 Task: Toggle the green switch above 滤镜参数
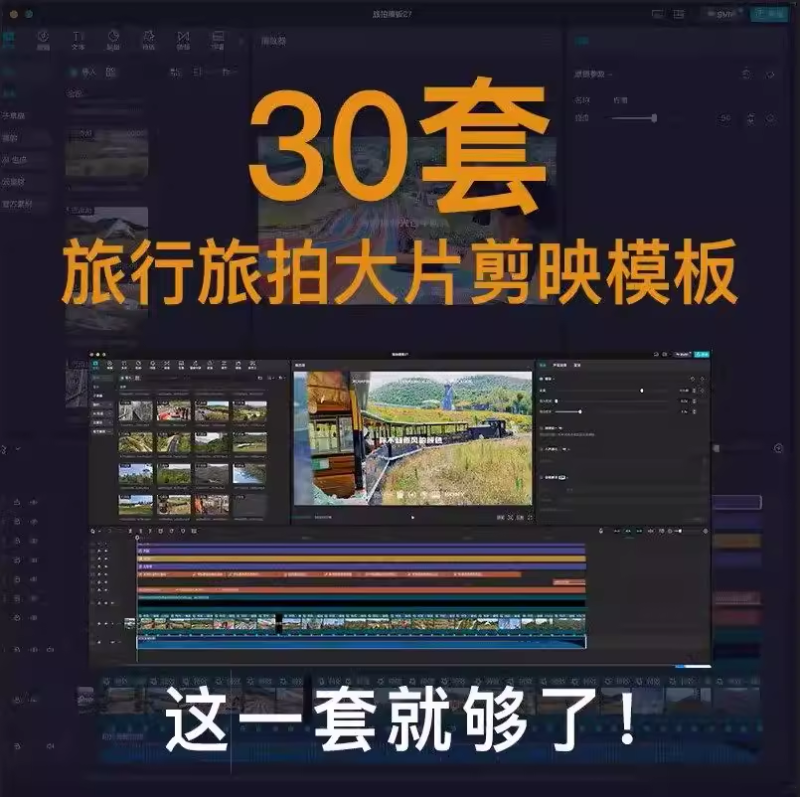point(582,40)
